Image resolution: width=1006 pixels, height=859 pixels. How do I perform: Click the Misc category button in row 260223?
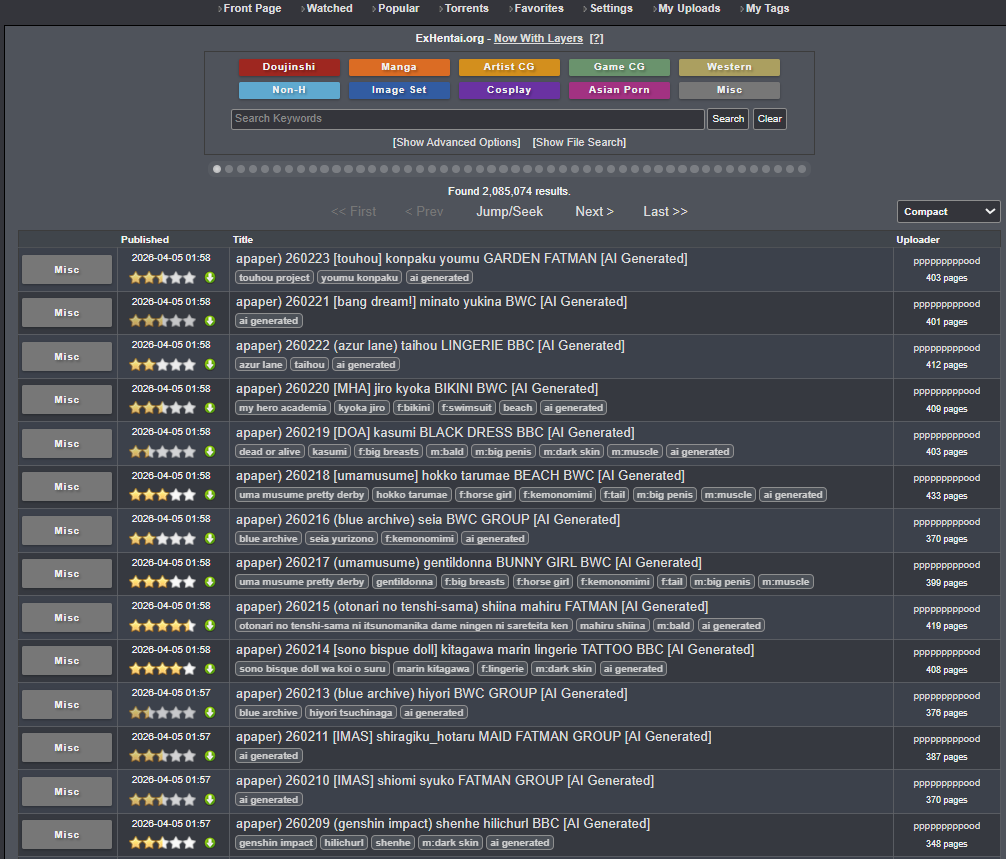(67, 269)
